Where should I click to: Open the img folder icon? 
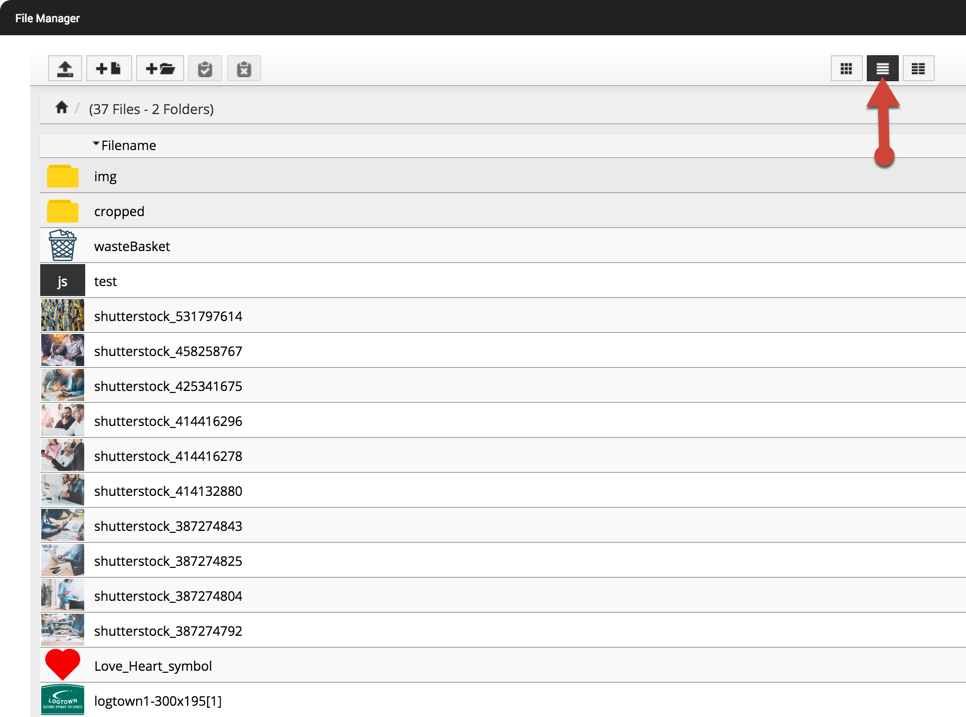tap(63, 176)
